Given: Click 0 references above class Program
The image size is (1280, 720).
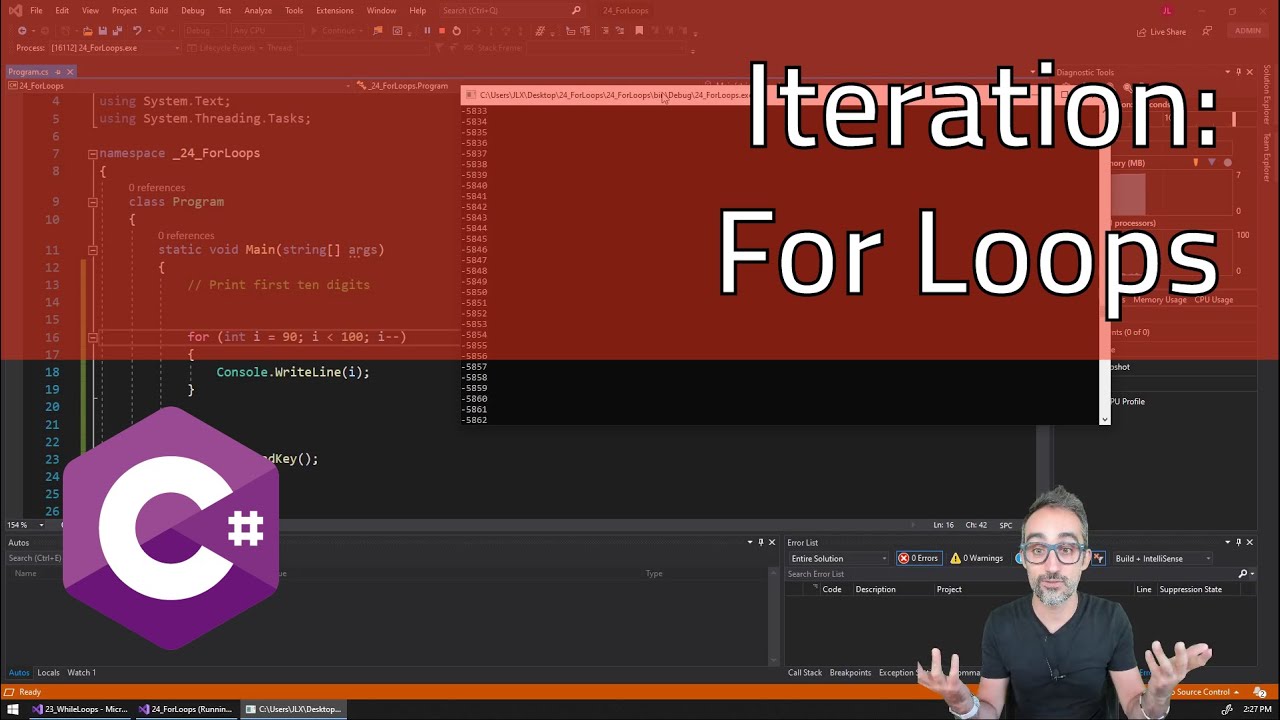Looking at the screenshot, I should click(x=156, y=188).
